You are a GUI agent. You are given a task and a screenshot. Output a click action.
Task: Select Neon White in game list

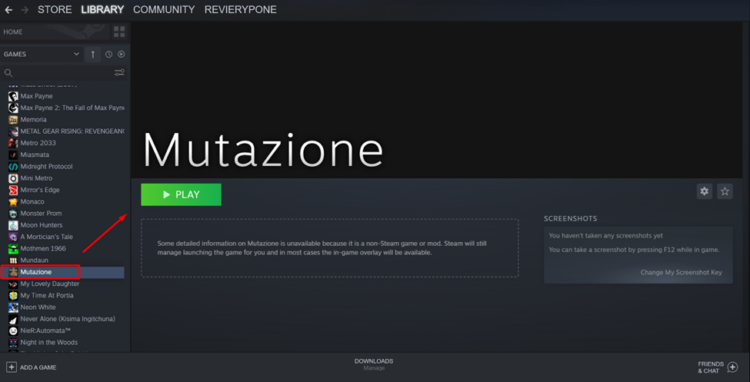pos(66,307)
